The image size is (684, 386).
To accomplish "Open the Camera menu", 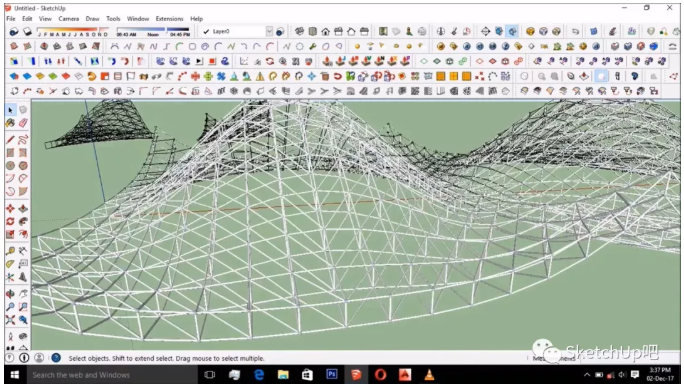I will click(x=68, y=19).
